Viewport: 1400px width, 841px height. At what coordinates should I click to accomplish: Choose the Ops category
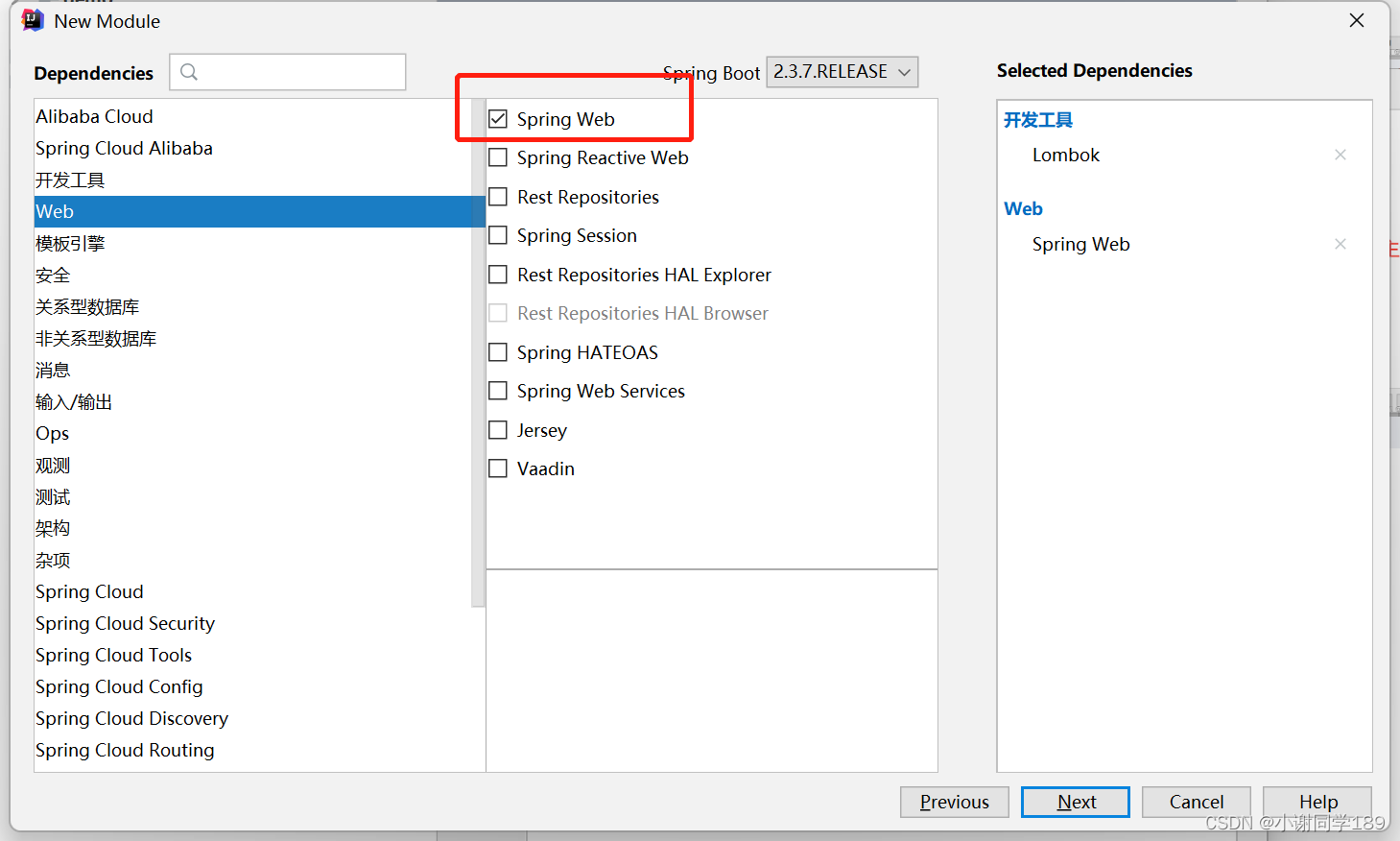tap(253, 433)
